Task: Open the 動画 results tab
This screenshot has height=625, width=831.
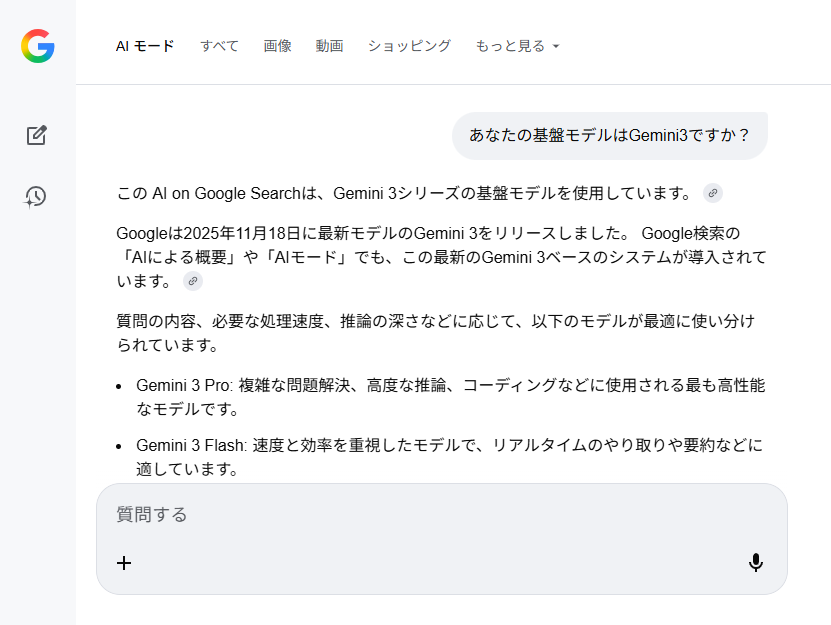Action: 329,46
